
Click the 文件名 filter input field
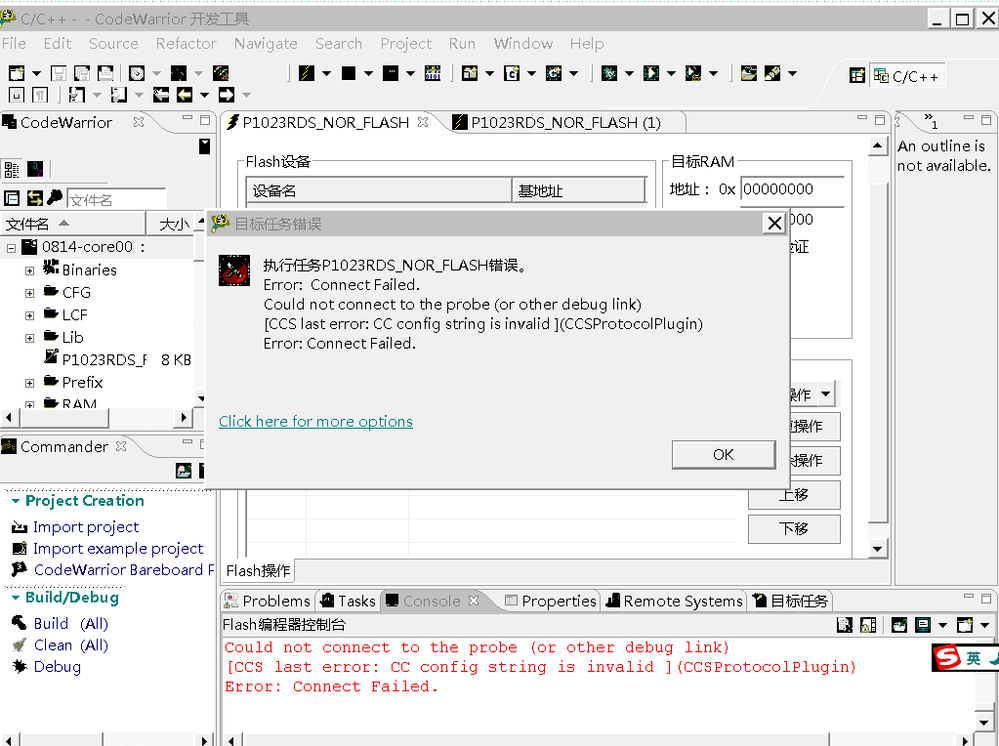116,199
